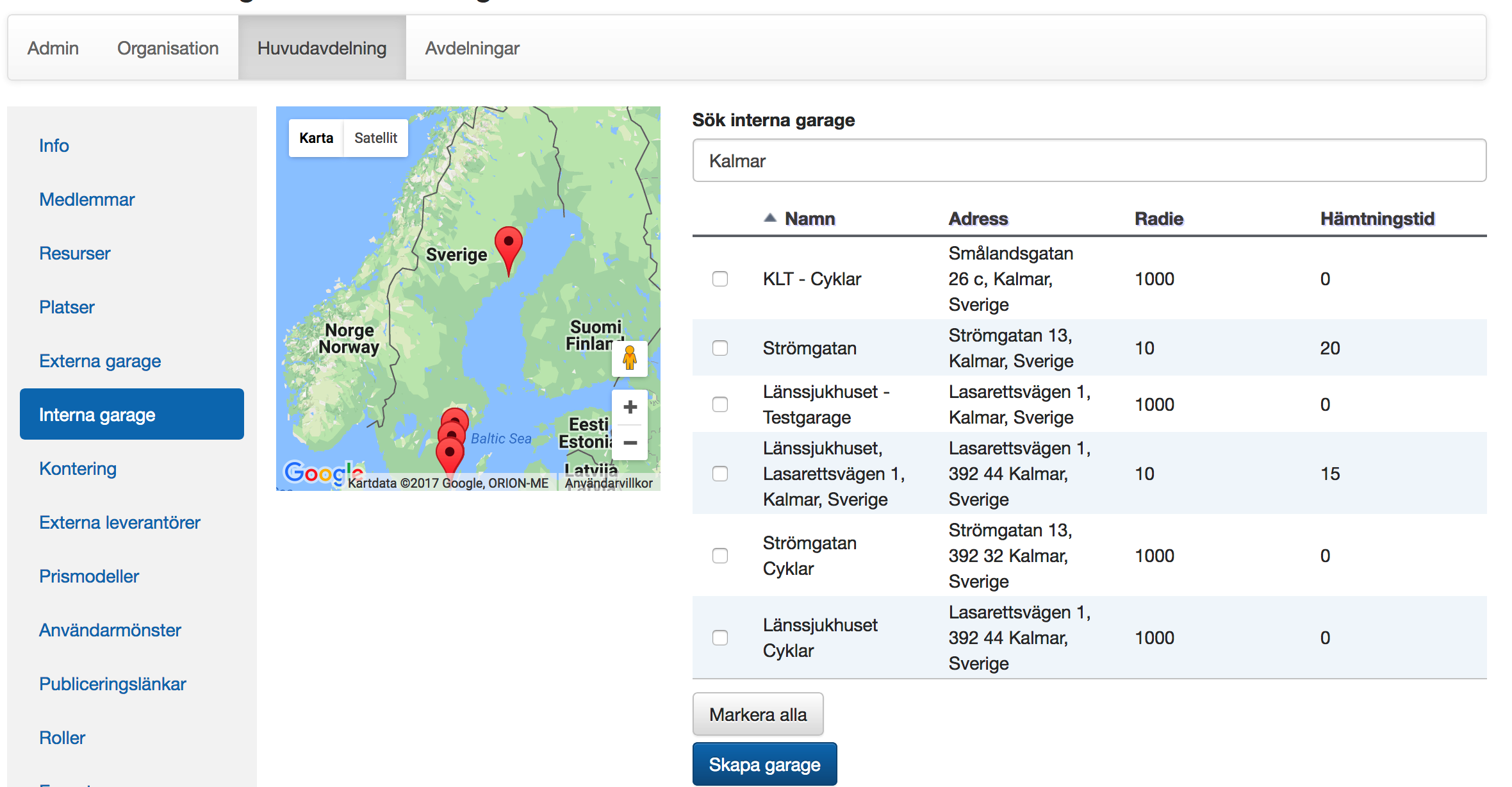Tick the checkbox for the Strömgatan row

tap(720, 348)
